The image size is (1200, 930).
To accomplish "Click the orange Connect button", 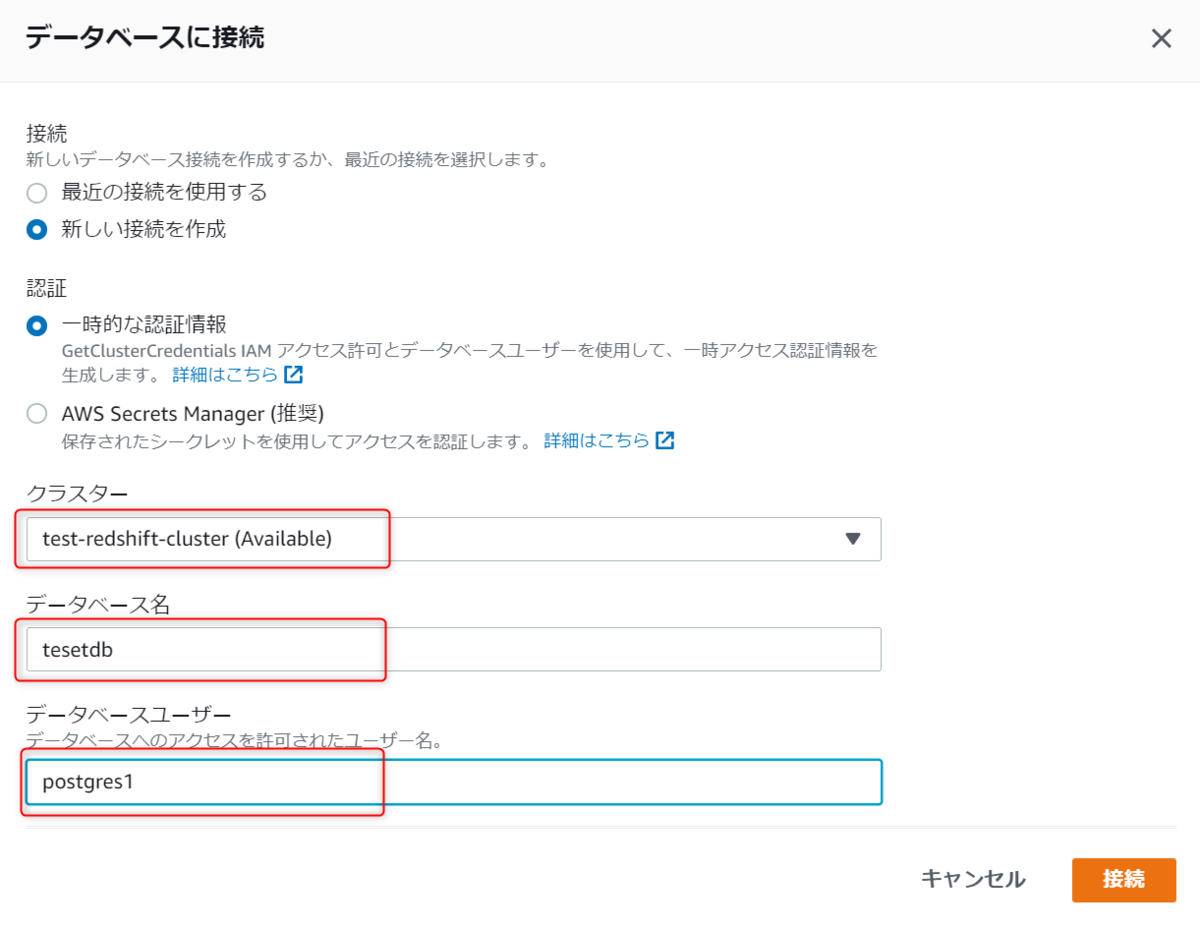I will pyautogui.click(x=1124, y=880).
